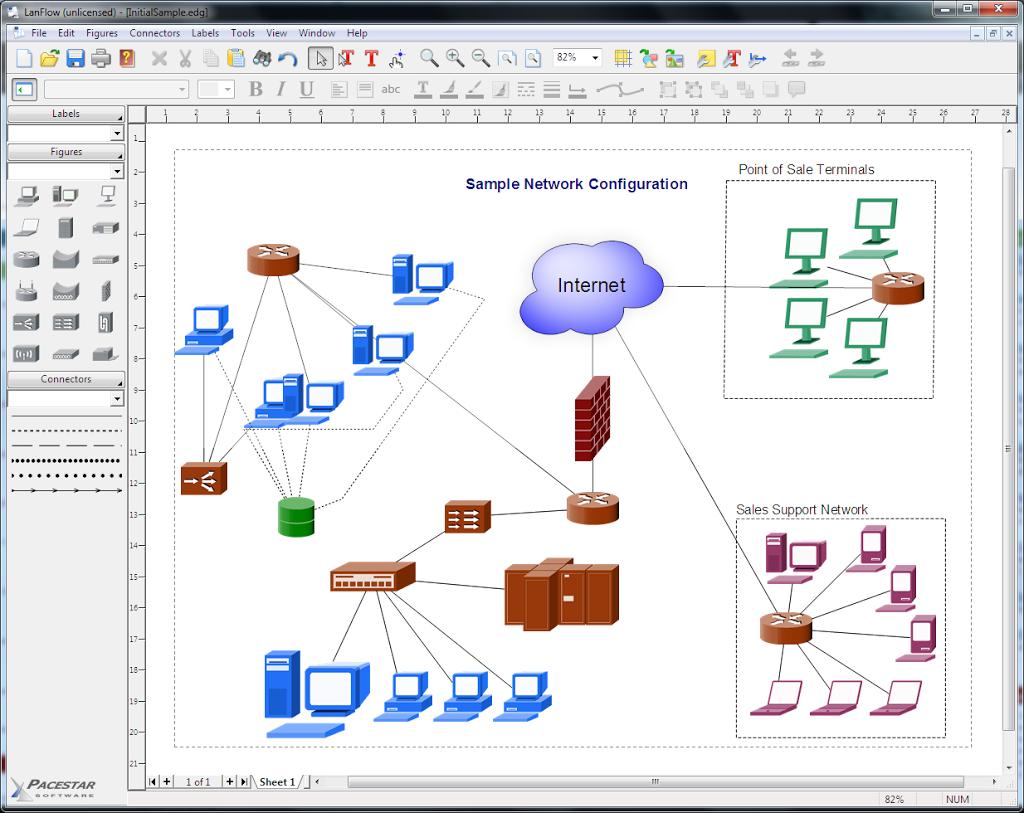This screenshot has height=813, width=1024.
Task: Expand the Connectors panel header
Action: point(65,379)
